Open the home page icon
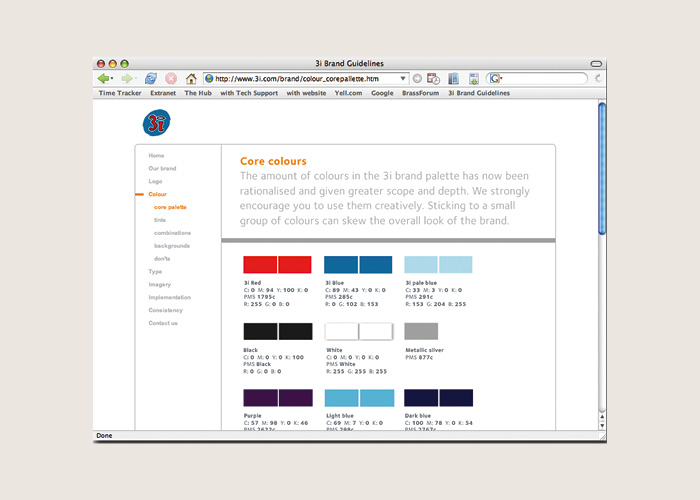 click(191, 79)
